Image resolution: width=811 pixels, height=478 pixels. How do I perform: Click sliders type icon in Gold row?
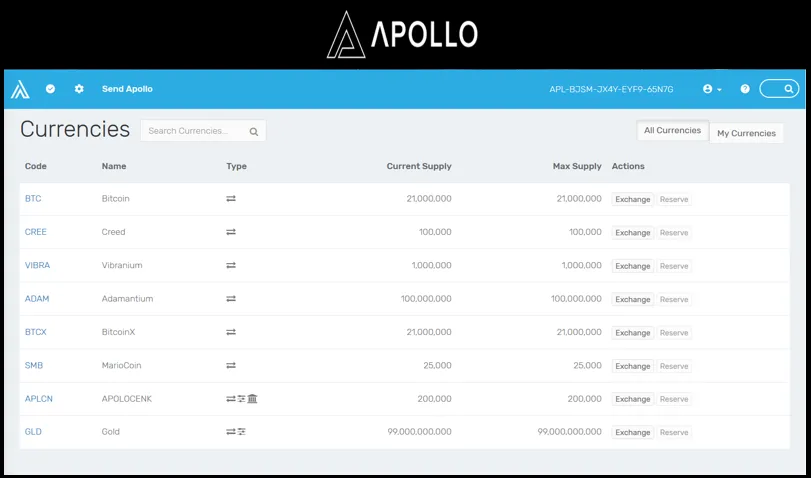pos(242,431)
